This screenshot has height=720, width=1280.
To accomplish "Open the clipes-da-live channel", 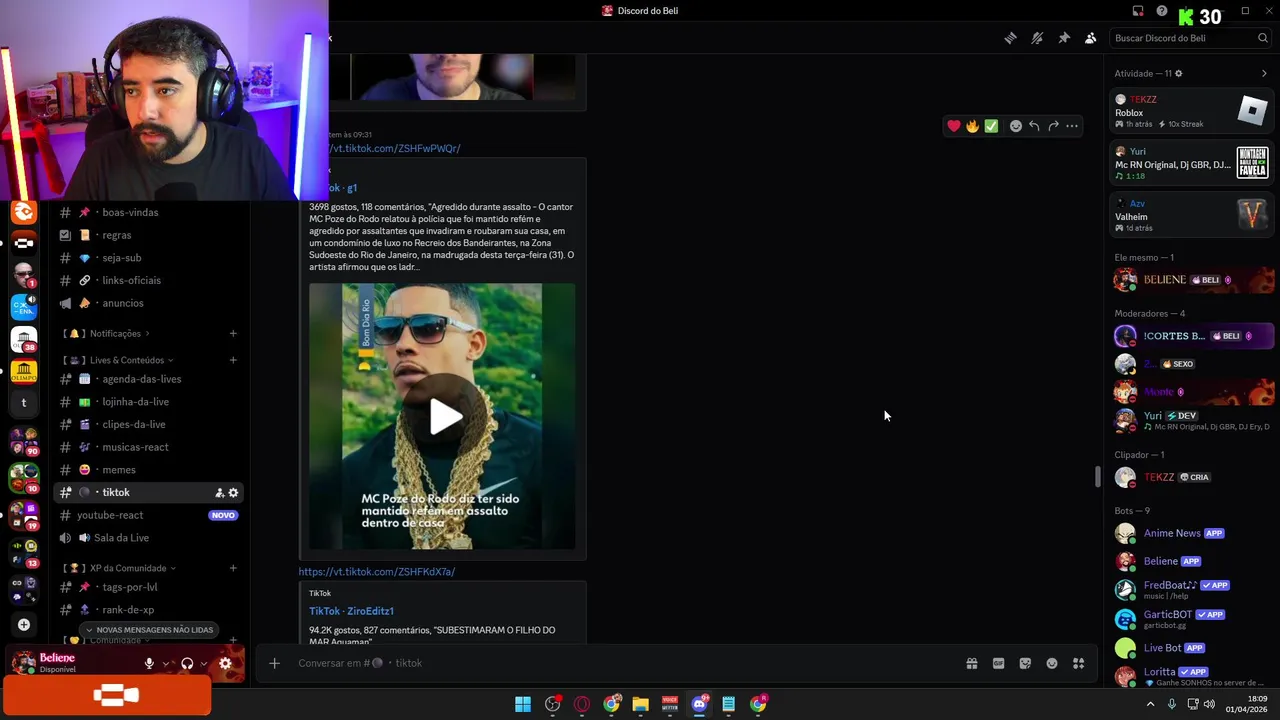I will [133, 425].
